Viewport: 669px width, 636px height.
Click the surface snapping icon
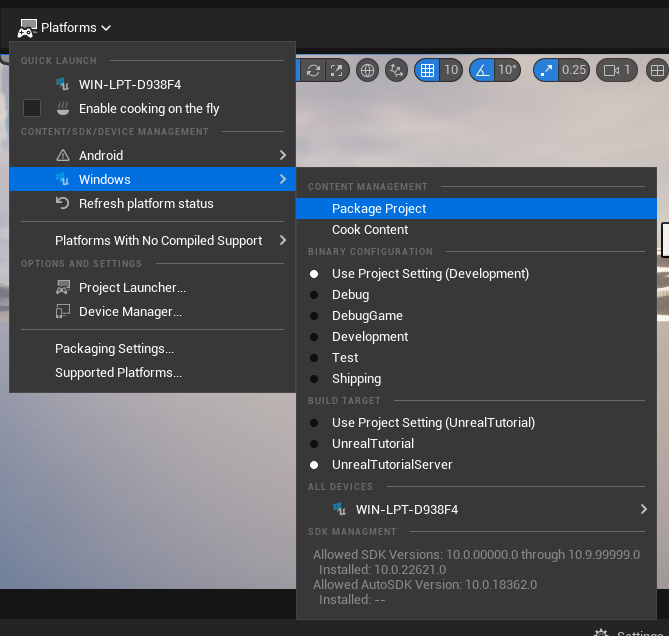(398, 70)
